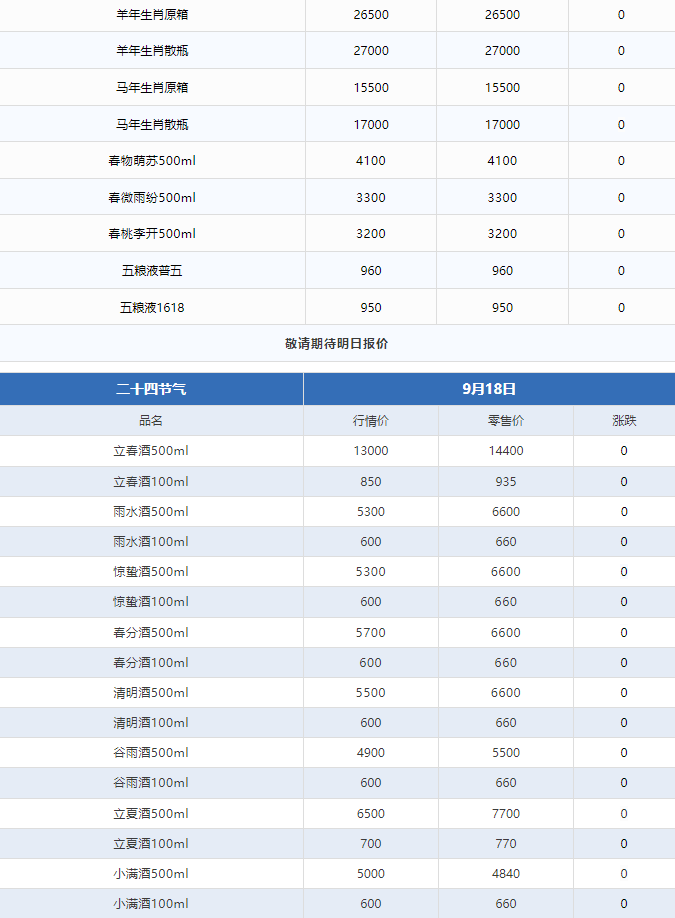Select 春桃李开500ml product name
Image resolution: width=675 pixels, height=918 pixels.
click(152, 234)
